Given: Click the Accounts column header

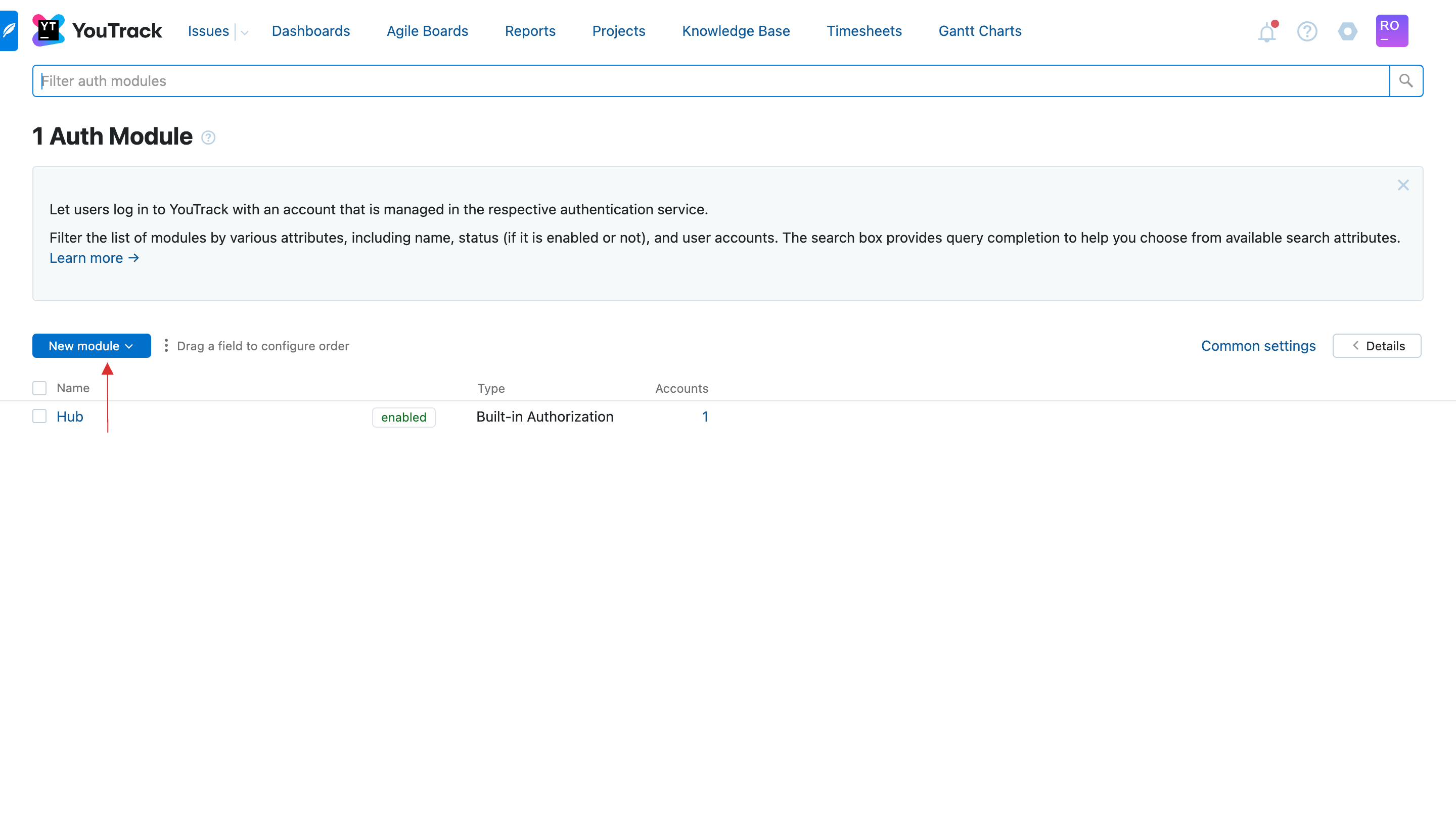Looking at the screenshot, I should click(681, 389).
